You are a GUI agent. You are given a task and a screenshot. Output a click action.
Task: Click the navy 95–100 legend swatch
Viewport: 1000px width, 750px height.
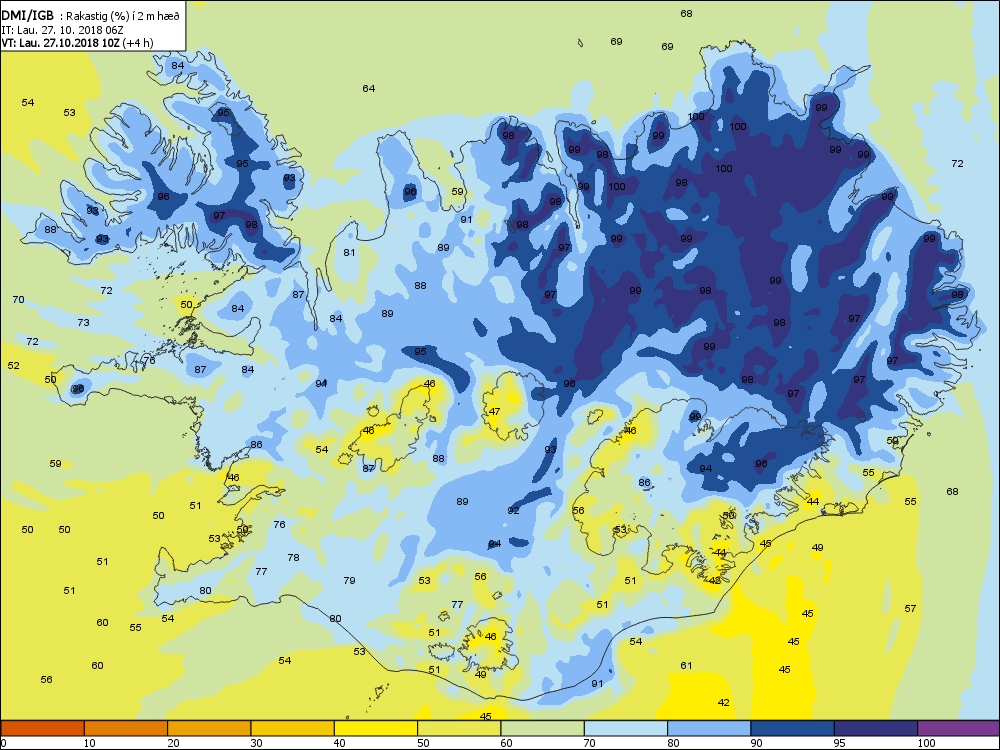point(876,728)
